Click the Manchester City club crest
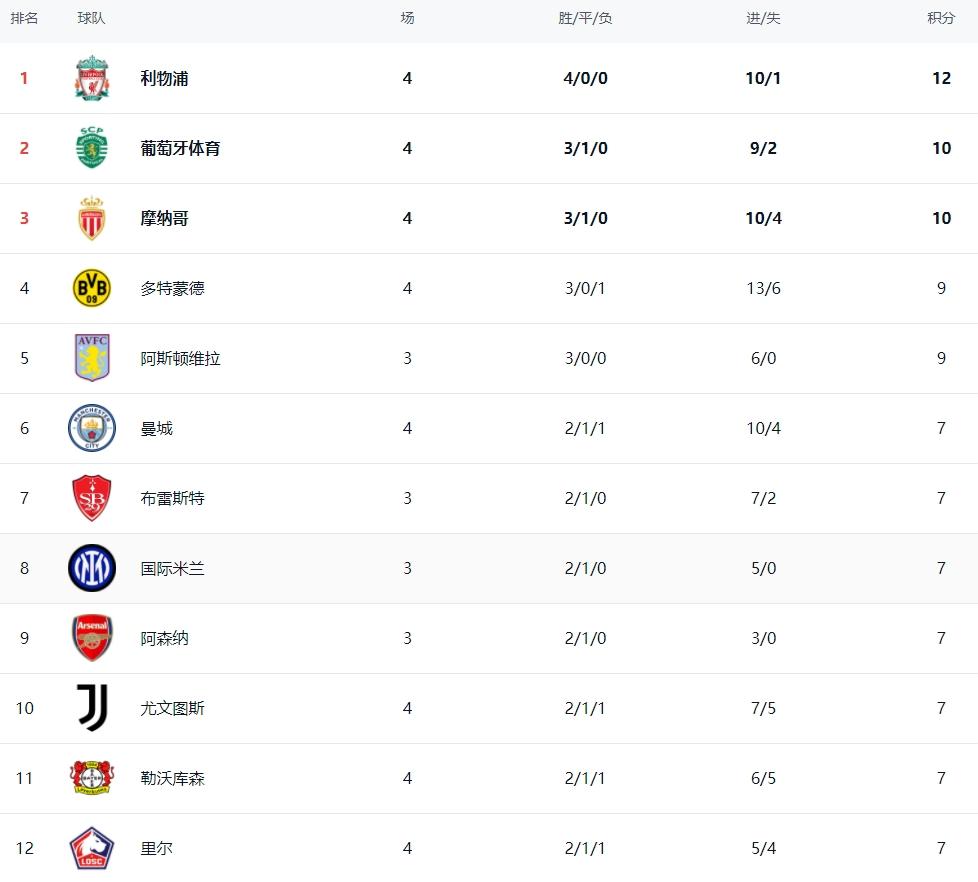The height and width of the screenshot is (882, 978). [92, 428]
